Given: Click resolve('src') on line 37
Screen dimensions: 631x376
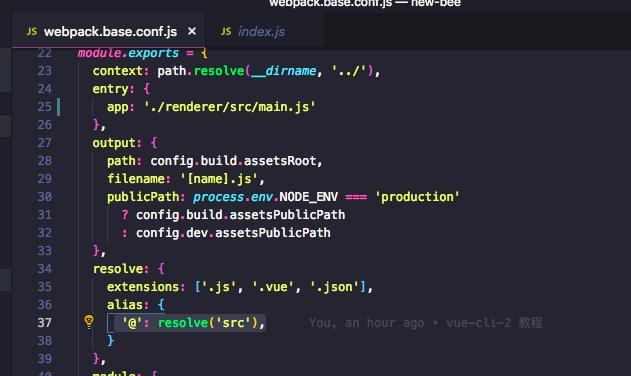Looking at the screenshot, I should (x=208, y=323).
